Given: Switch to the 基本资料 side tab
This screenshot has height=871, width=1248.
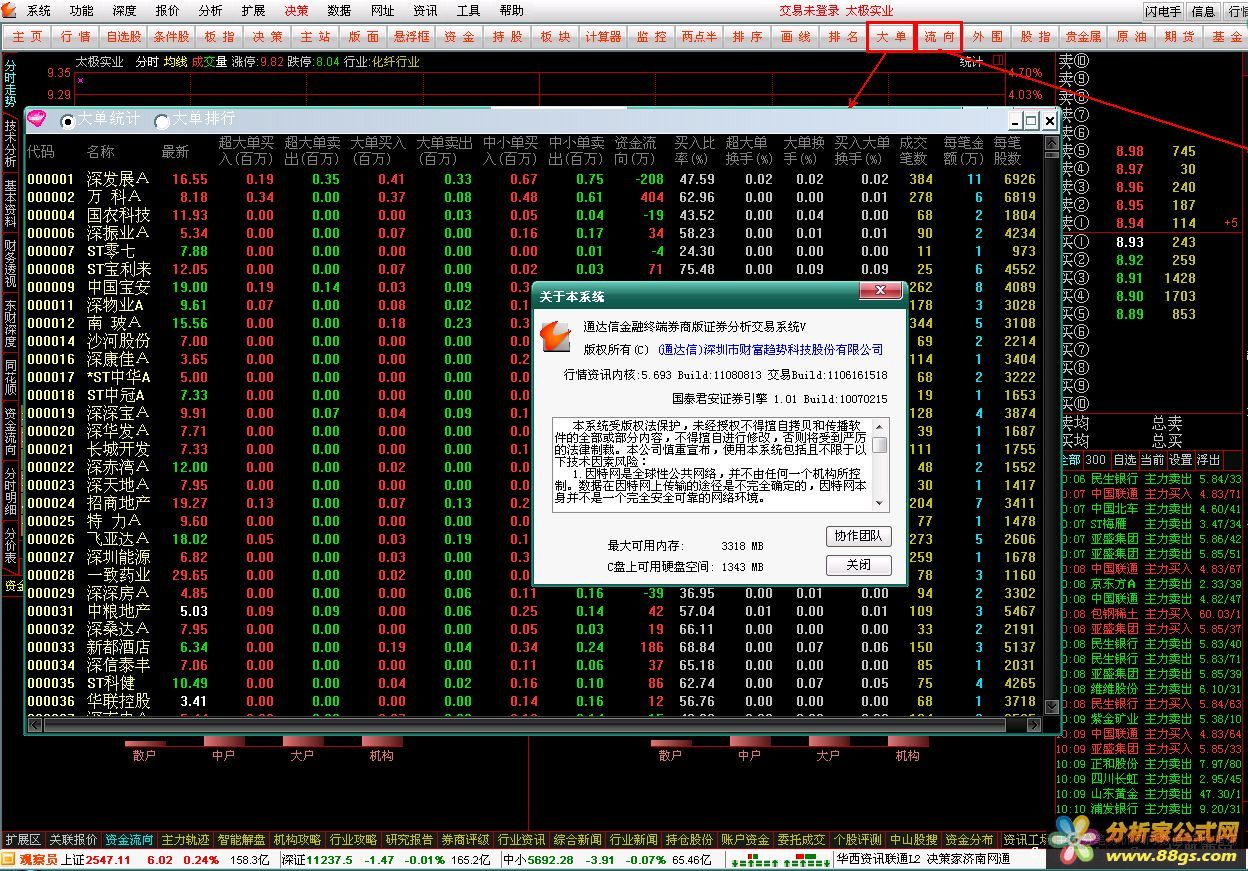Looking at the screenshot, I should 10,203.
